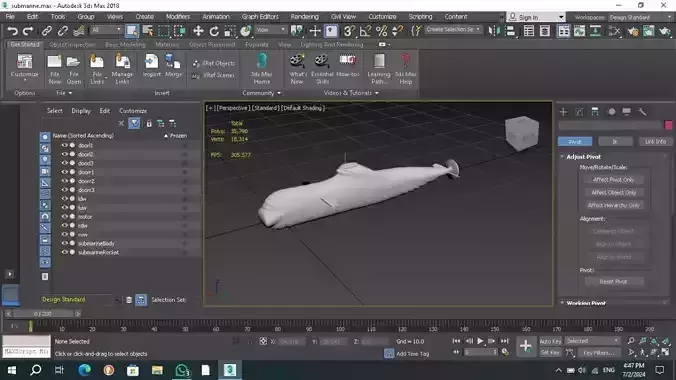Open the Rendering menu
The height and width of the screenshot is (380, 676).
tap(304, 16)
